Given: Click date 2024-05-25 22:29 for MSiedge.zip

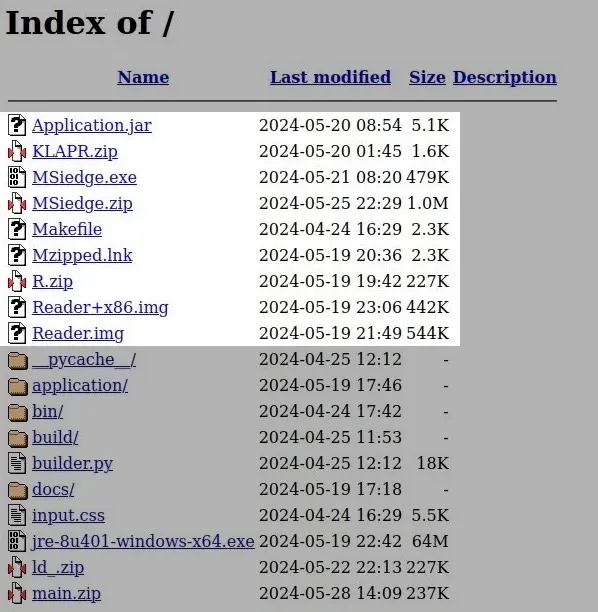Looking at the screenshot, I should (330, 203).
